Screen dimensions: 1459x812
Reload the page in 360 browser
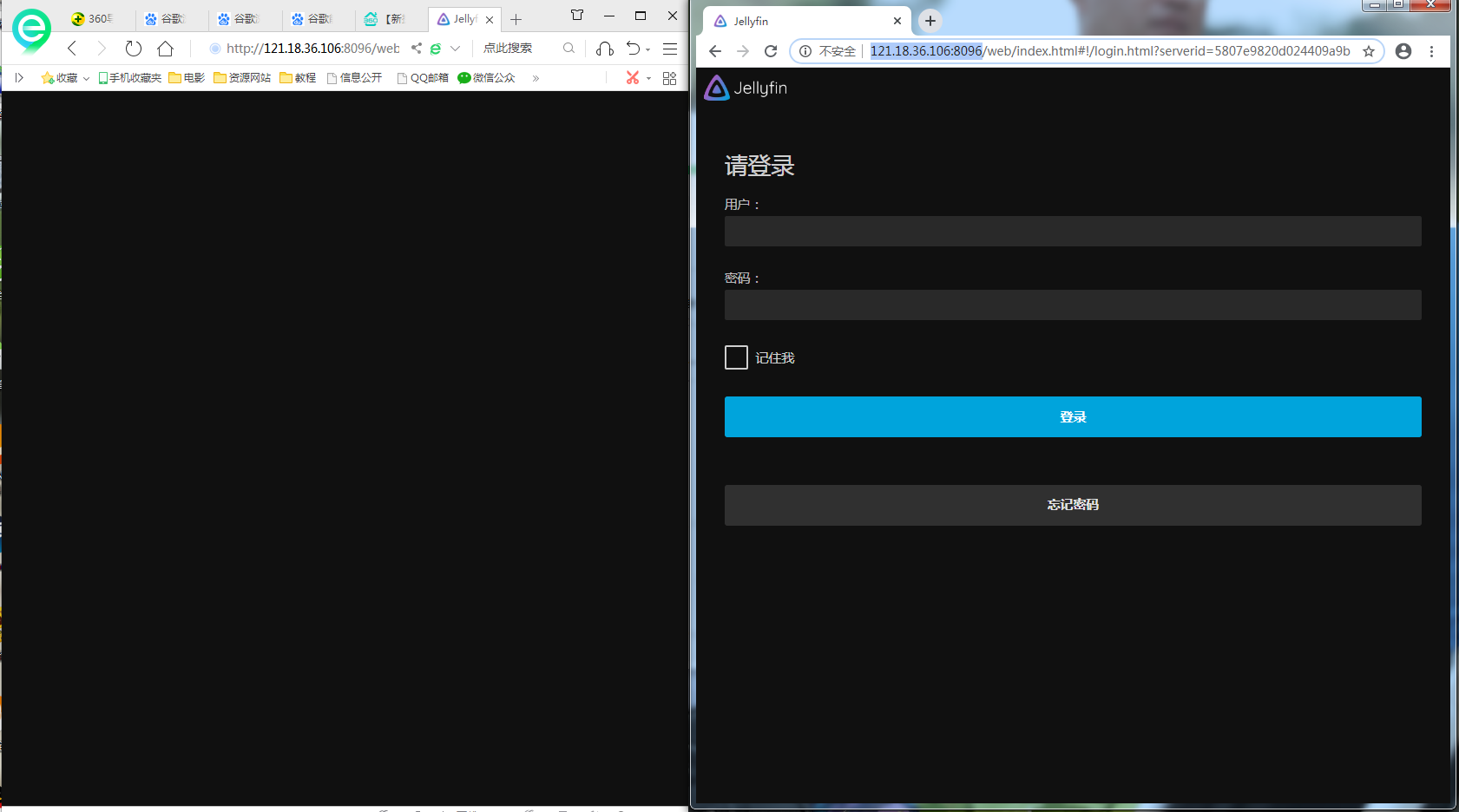coord(133,49)
